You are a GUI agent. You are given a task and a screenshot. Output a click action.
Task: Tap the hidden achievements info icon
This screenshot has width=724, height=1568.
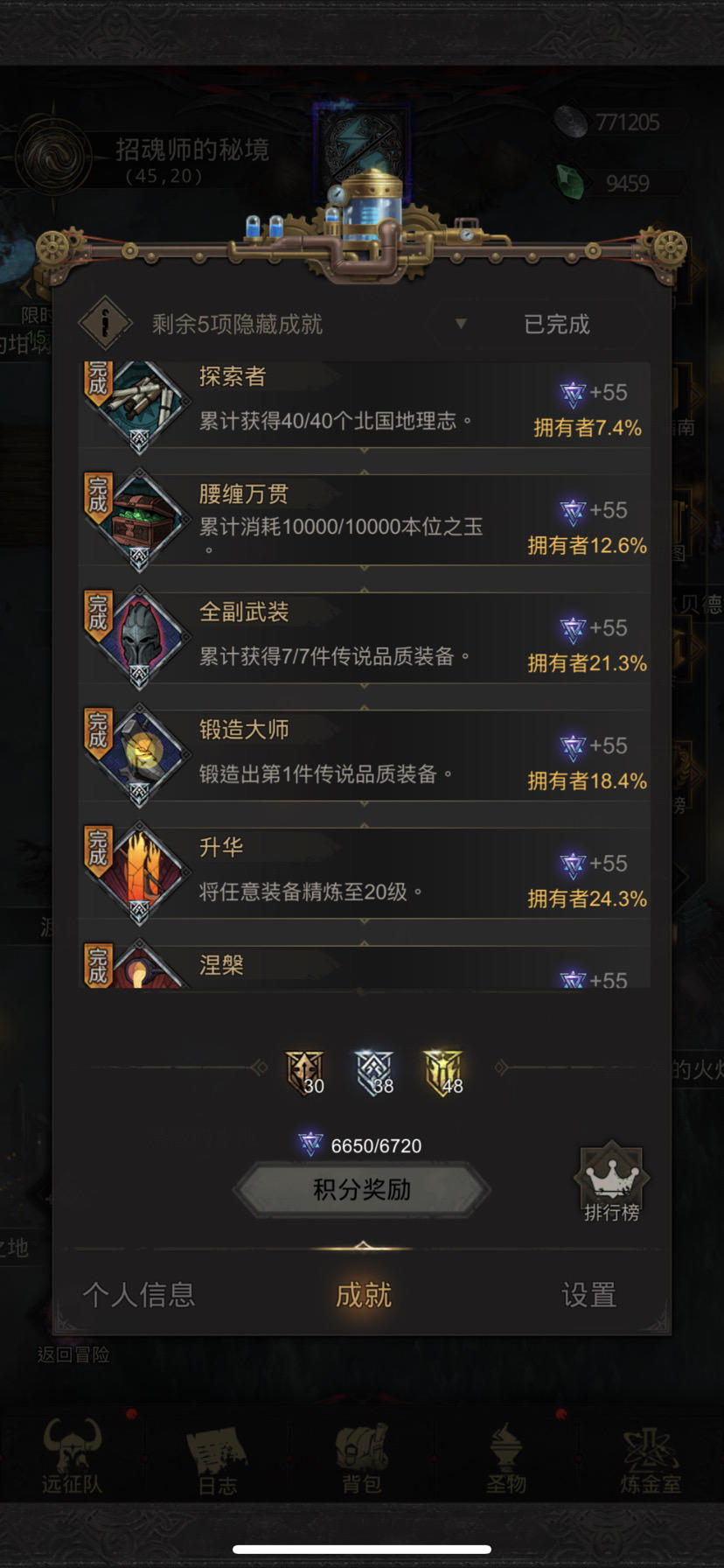(x=105, y=323)
